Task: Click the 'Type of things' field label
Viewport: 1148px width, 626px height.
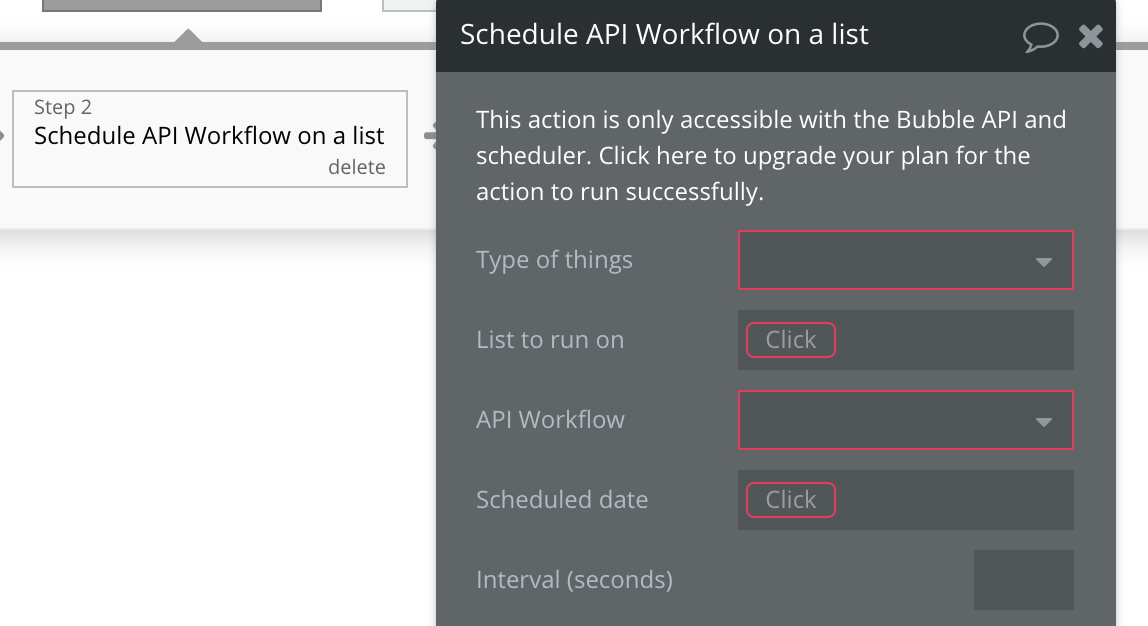Action: click(x=554, y=260)
